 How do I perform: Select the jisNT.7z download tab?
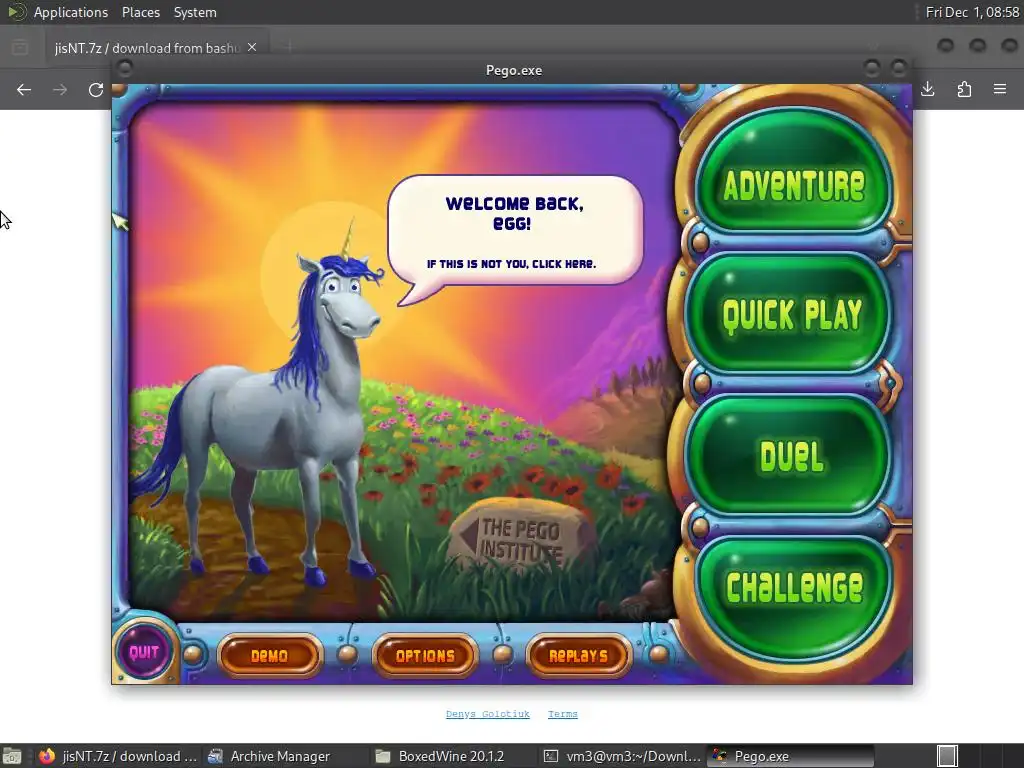[155, 47]
